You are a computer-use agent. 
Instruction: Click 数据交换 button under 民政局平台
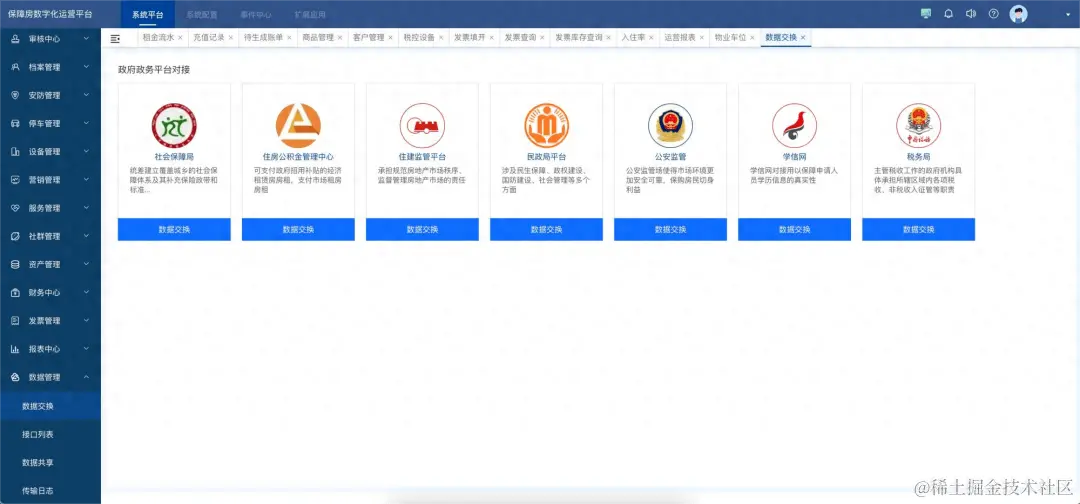coord(546,229)
